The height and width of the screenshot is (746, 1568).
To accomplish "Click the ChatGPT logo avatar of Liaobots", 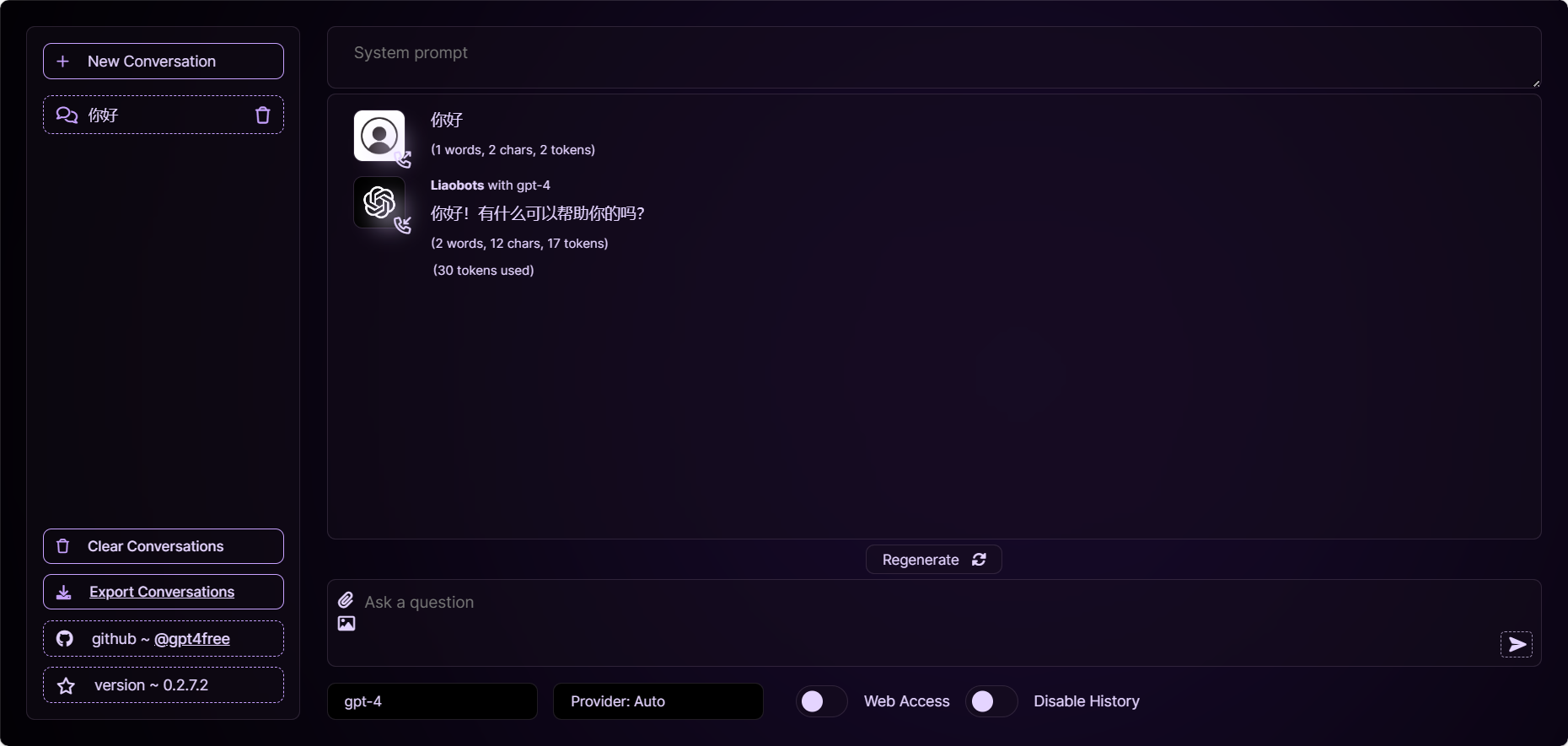I will tap(379, 202).
